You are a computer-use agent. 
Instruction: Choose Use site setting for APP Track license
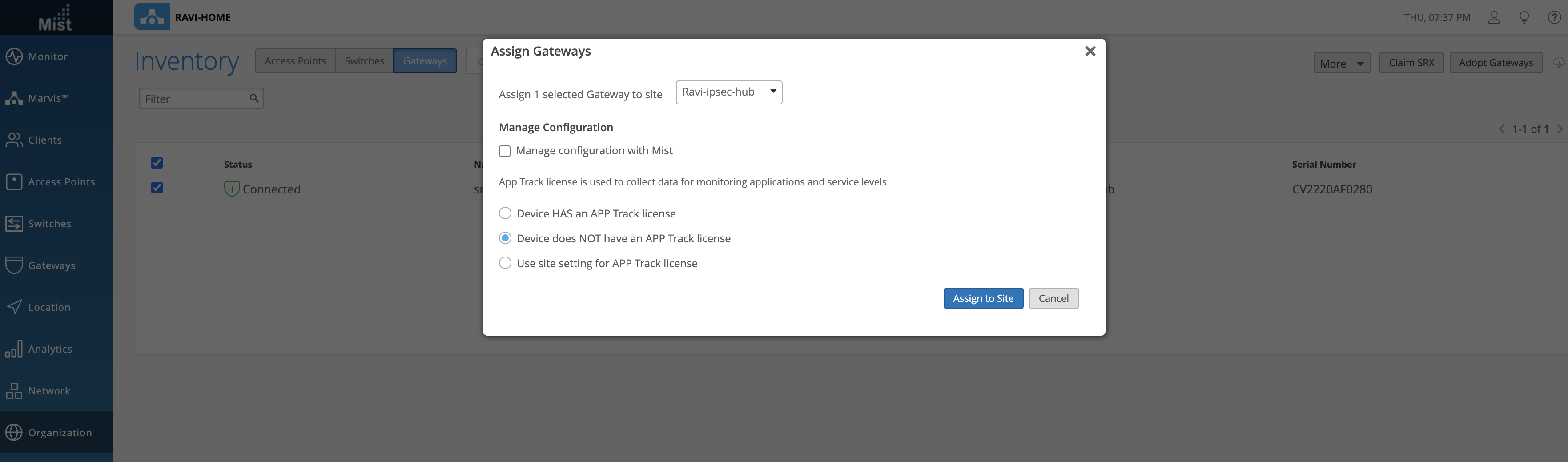tap(505, 263)
